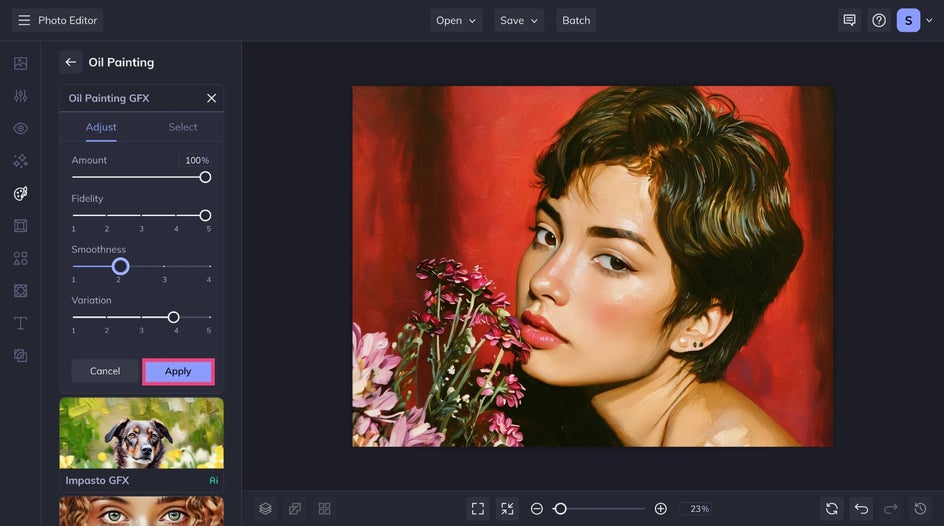
Task: Click the Ai badge on Impasto GFX
Action: [214, 480]
